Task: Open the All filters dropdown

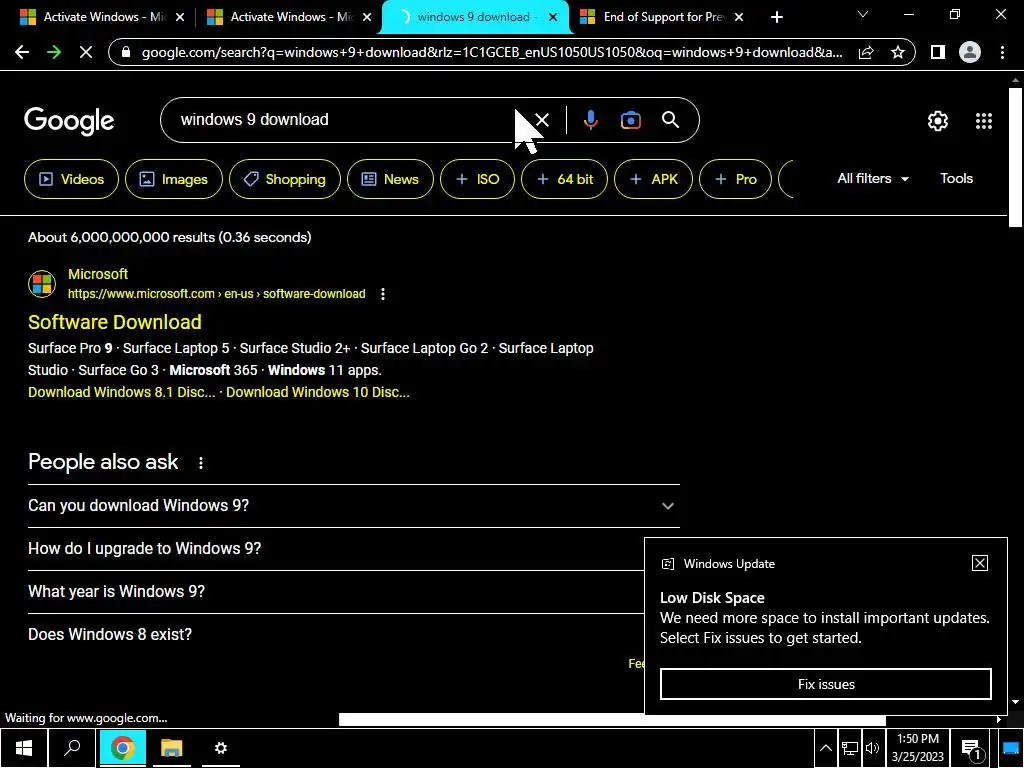Action: coord(873,178)
